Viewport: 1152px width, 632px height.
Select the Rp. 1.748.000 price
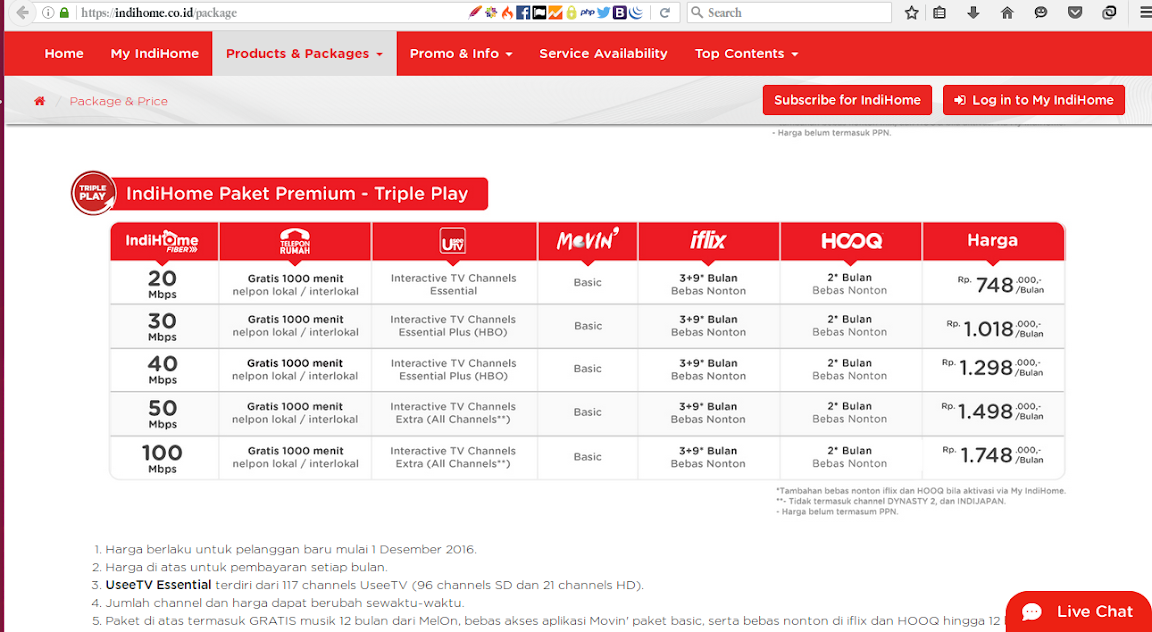tap(993, 455)
